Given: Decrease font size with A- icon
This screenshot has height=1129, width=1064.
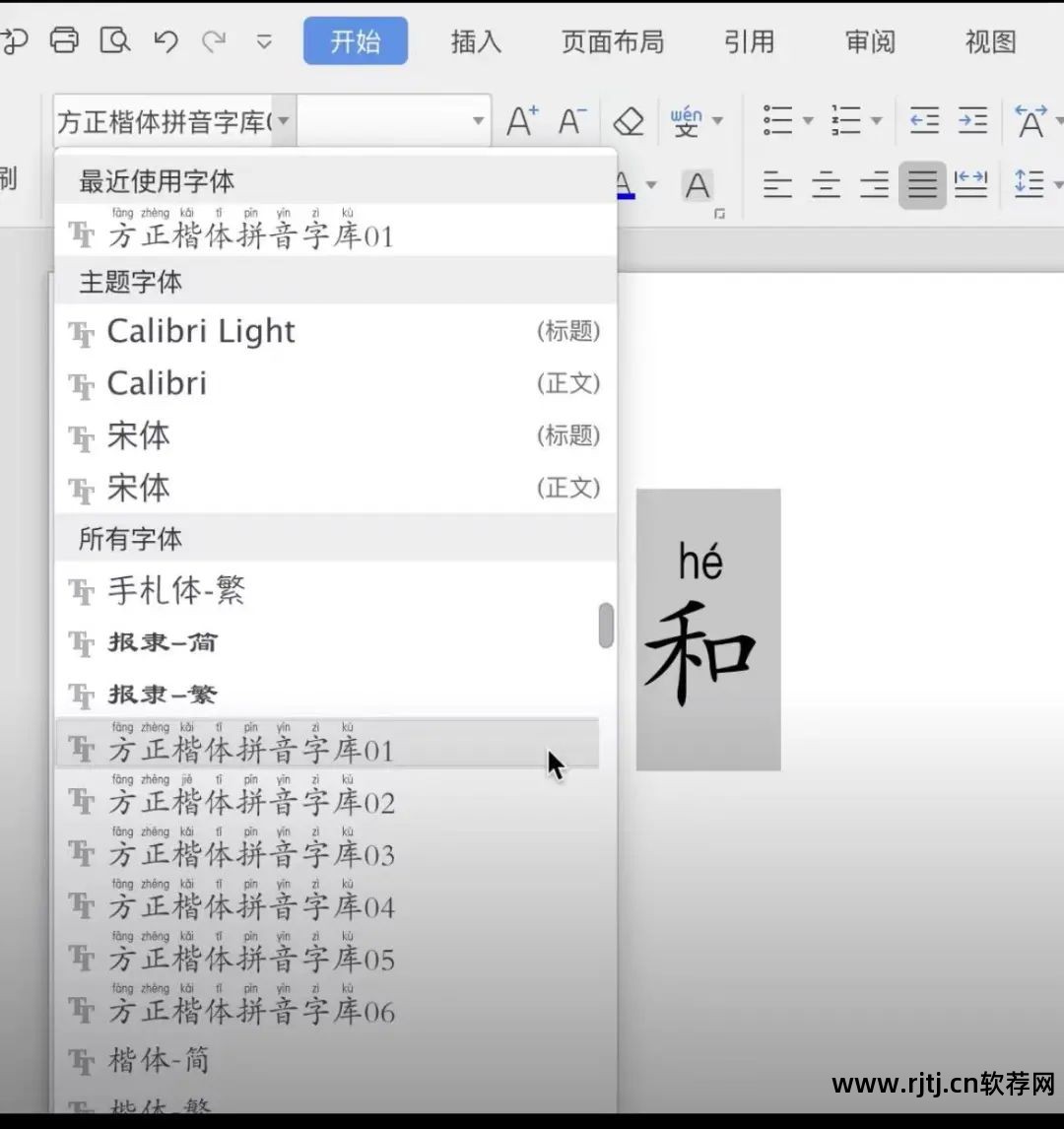Looking at the screenshot, I should point(572,120).
